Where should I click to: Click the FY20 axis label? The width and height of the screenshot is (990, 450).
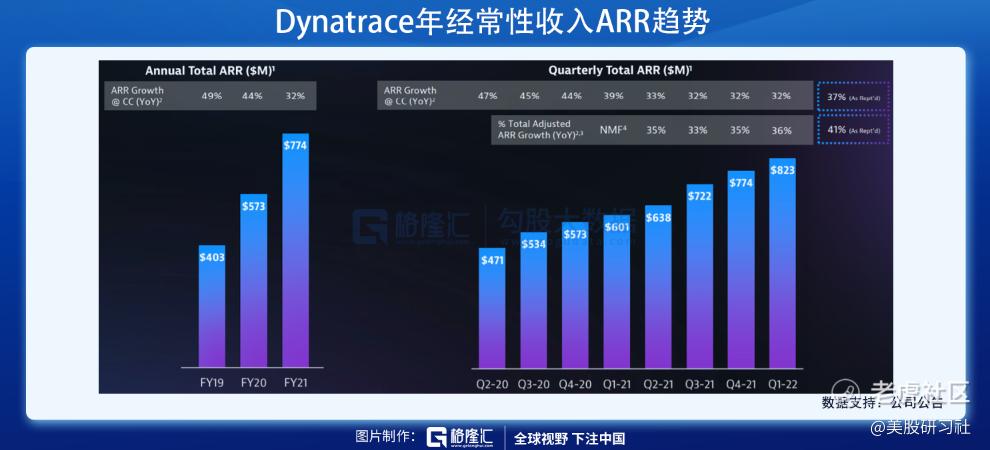(254, 383)
